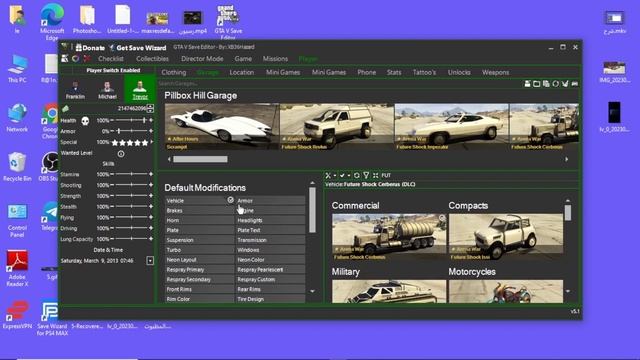Click the Turbo modification cell
The image size is (640, 360).
[199, 250]
